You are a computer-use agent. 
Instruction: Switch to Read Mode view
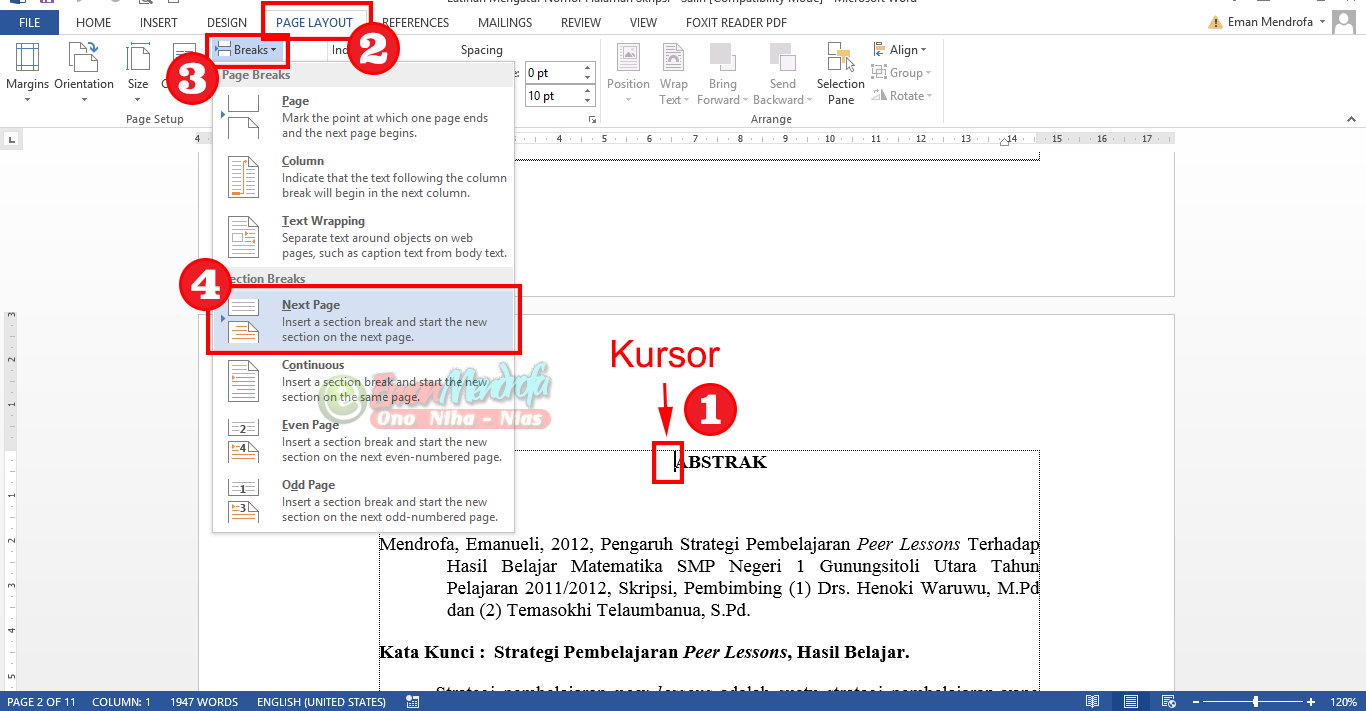pos(1093,702)
